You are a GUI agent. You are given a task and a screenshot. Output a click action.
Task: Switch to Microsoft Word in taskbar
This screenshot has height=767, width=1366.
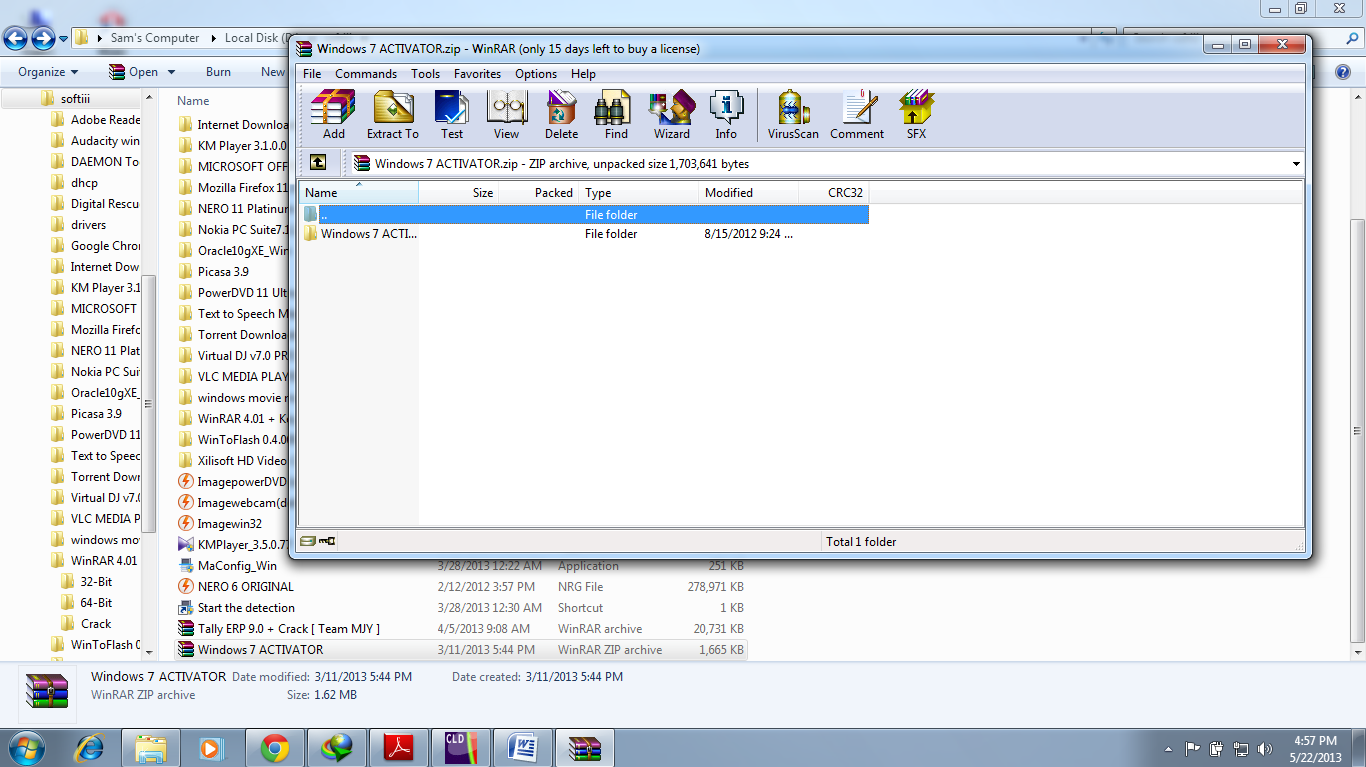click(523, 747)
